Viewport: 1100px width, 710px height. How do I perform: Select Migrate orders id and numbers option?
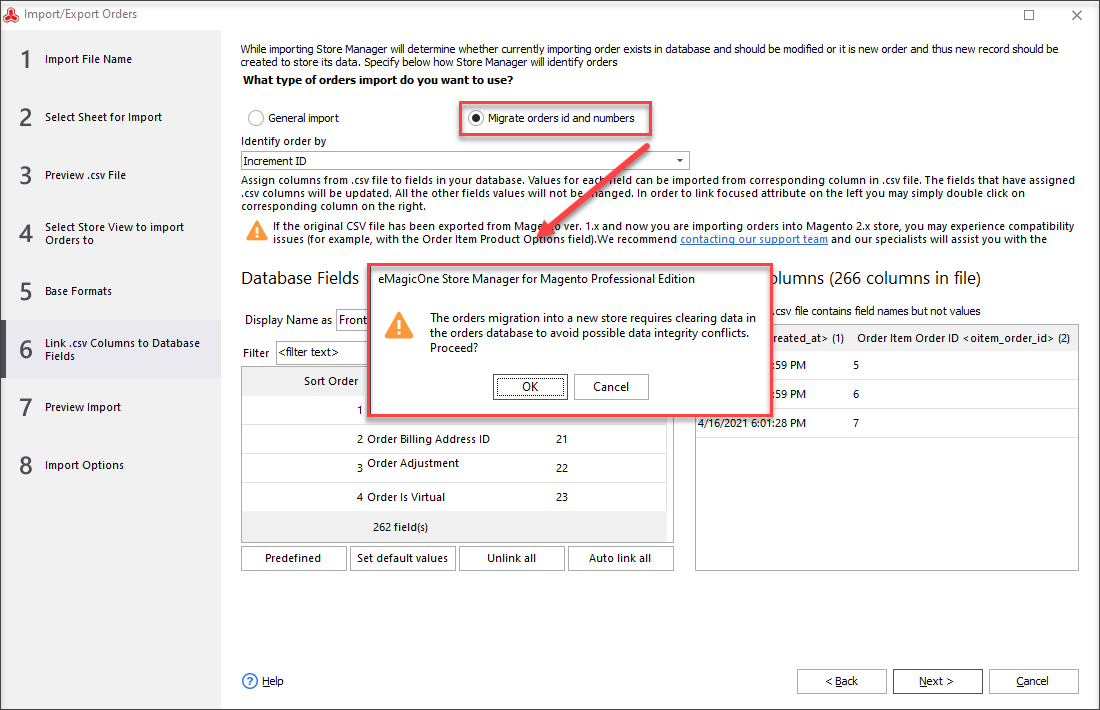(x=476, y=118)
